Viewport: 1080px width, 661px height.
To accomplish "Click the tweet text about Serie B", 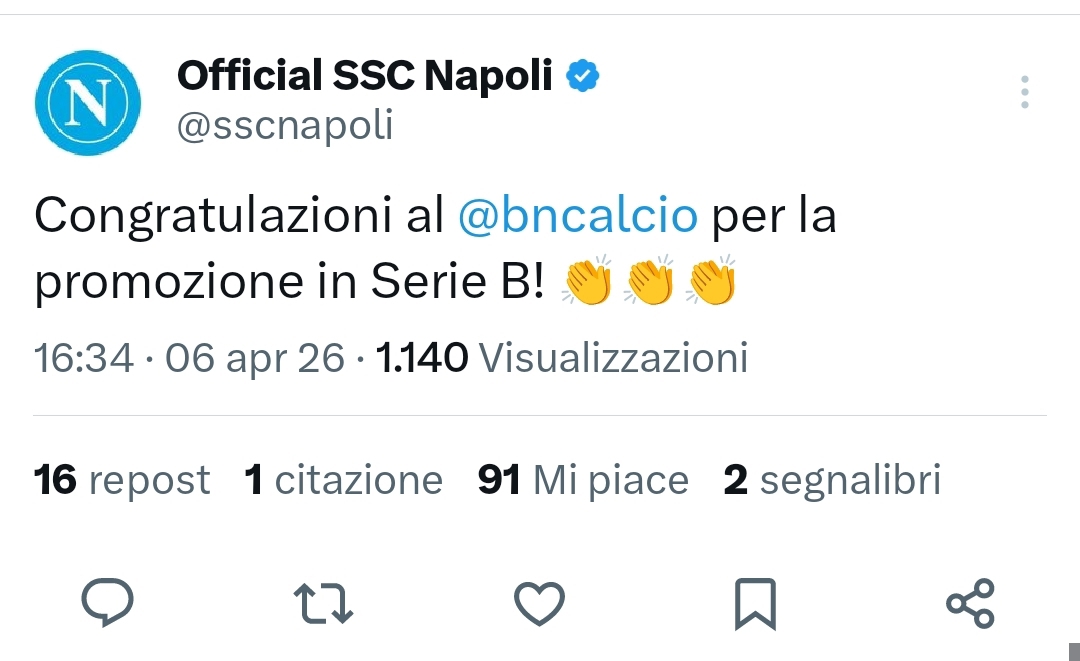I will click(290, 283).
